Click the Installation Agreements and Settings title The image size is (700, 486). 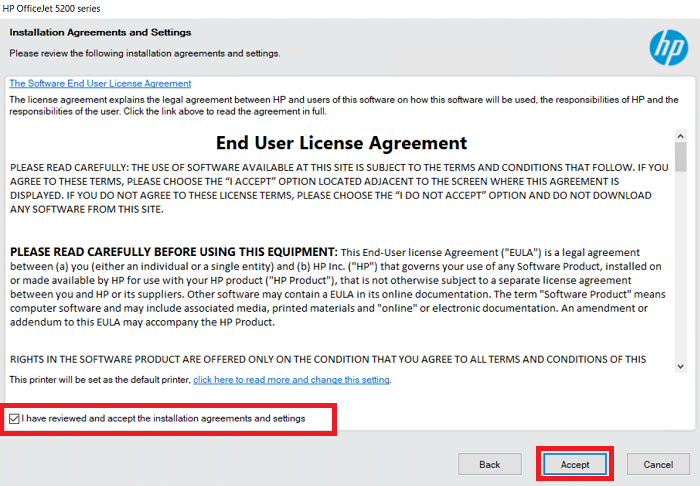[x=100, y=32]
